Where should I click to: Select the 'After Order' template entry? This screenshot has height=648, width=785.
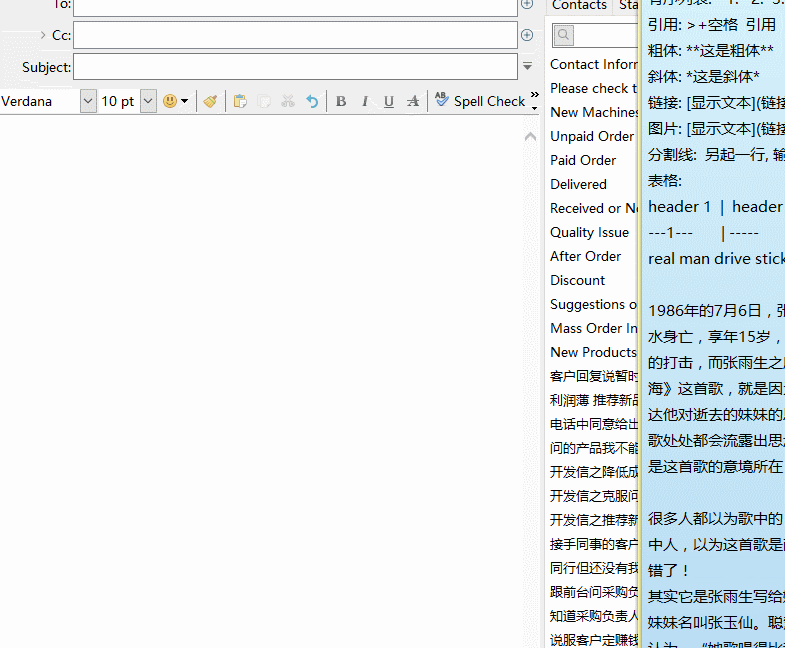[x=585, y=257]
